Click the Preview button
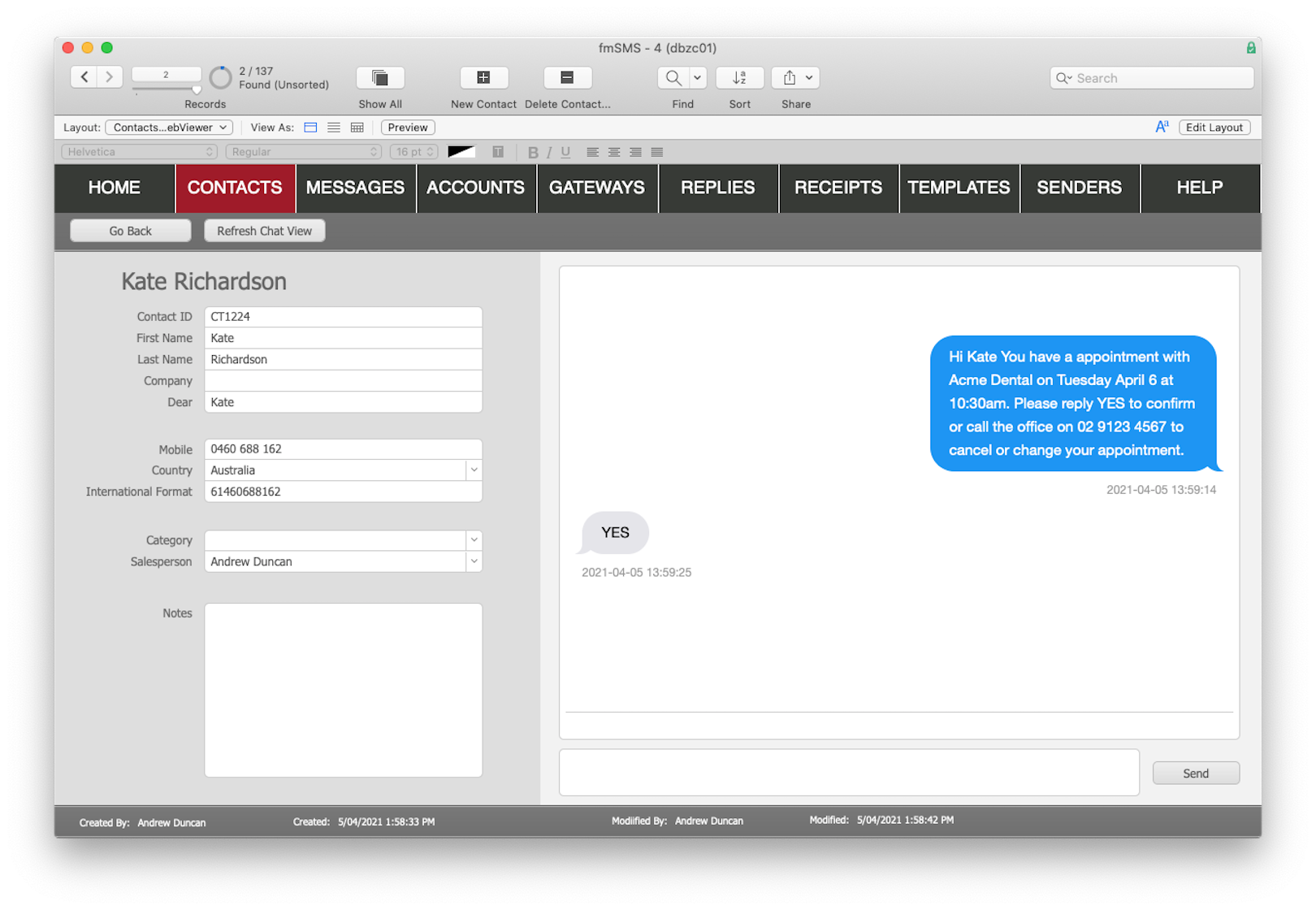 tap(408, 128)
